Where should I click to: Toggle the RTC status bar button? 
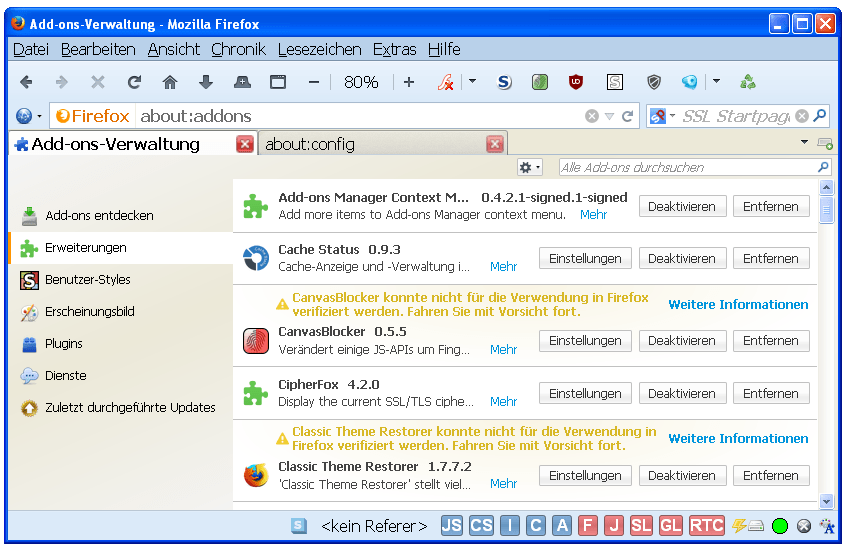point(707,526)
